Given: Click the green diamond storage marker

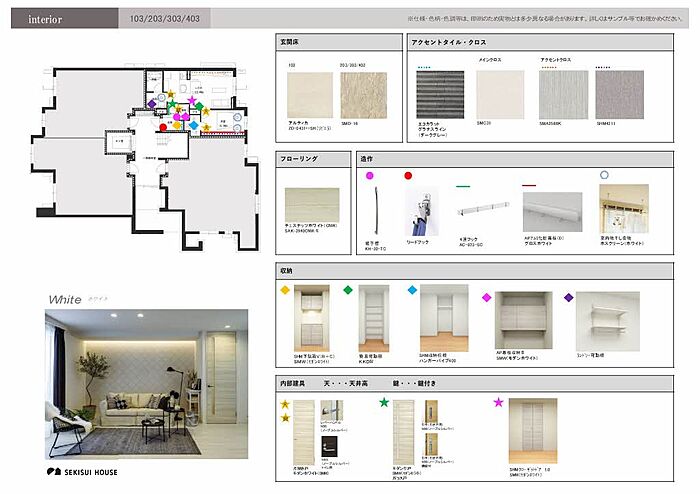Looking at the screenshot, I should 348,290.
